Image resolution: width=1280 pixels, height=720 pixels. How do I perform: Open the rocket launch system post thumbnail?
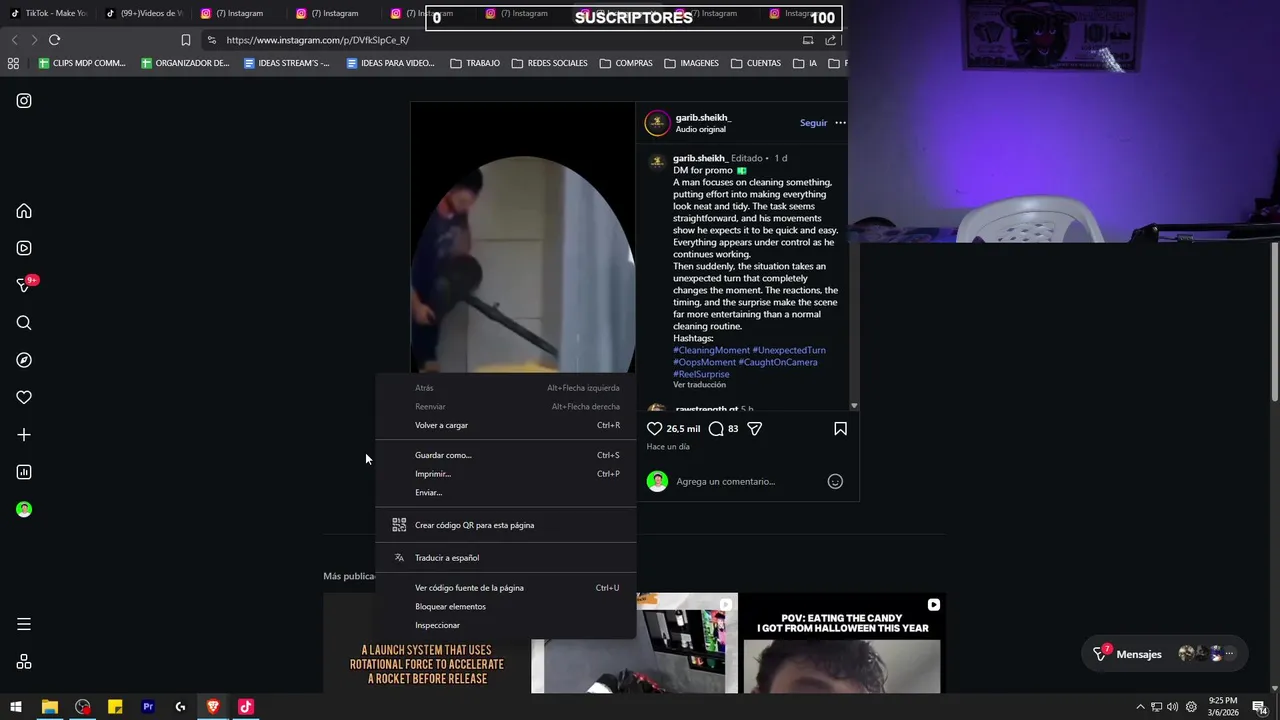point(426,643)
